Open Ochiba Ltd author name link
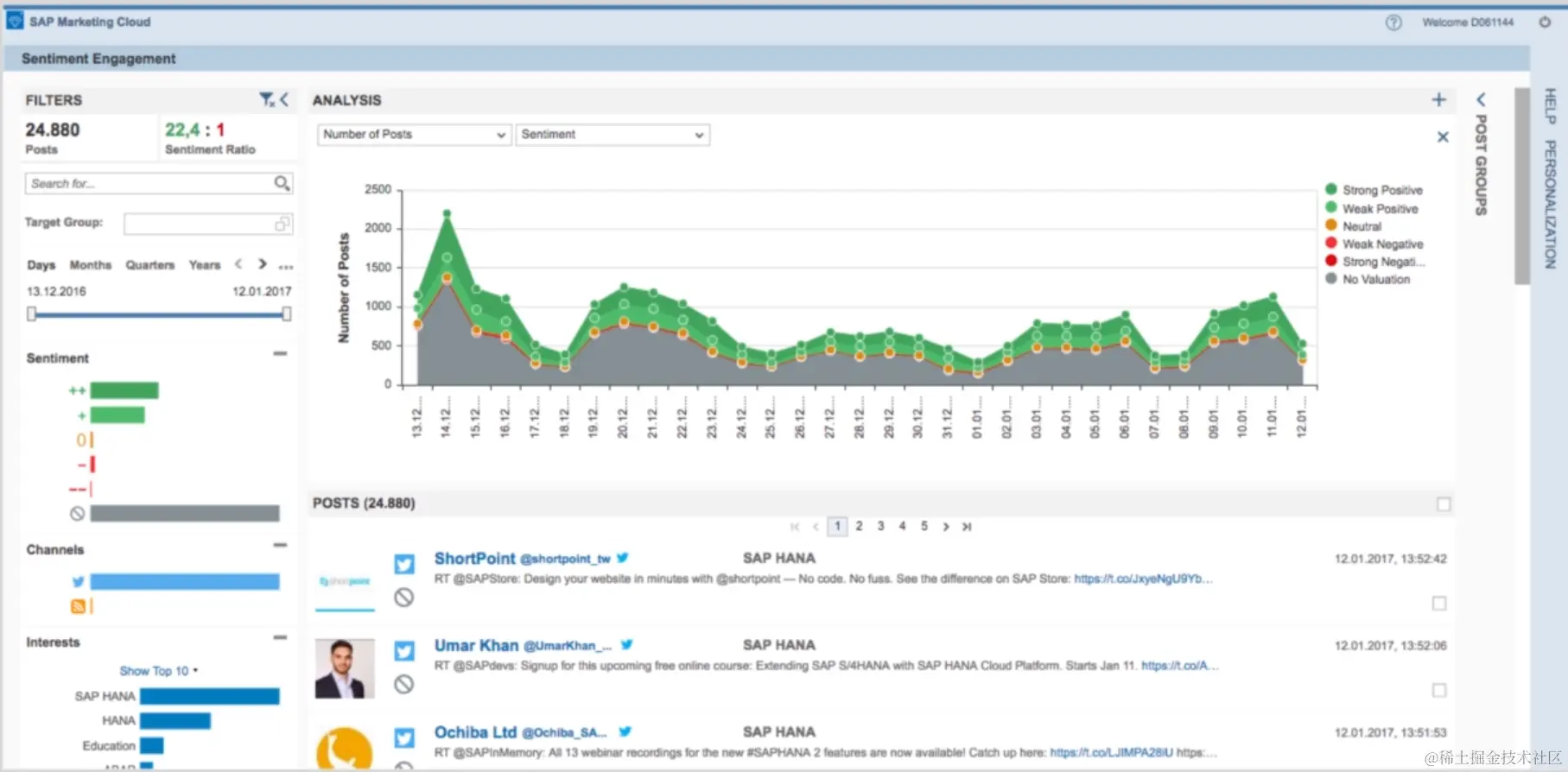The width and height of the screenshot is (1568, 772). pos(475,732)
